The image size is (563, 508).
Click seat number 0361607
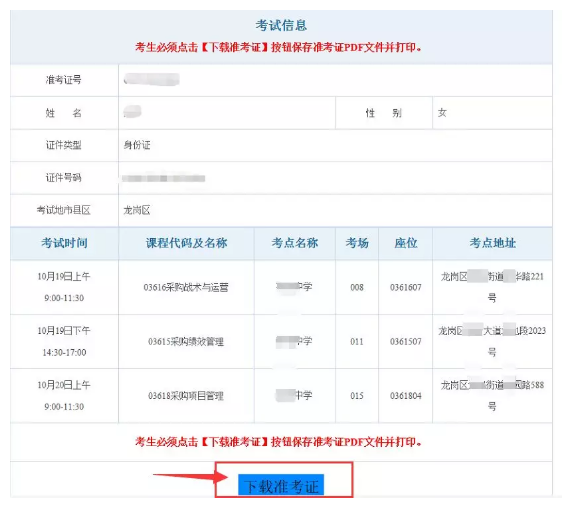tap(406, 287)
